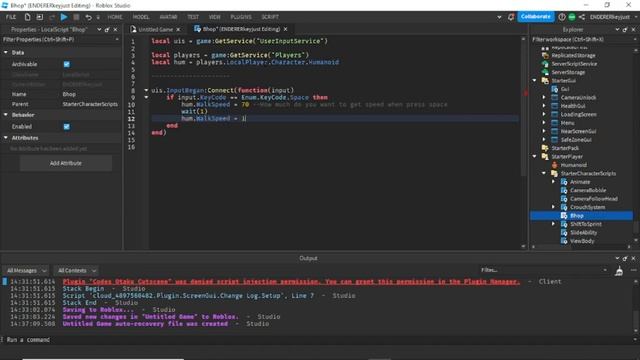Open the ENDERERkeyjust account dropdown
The height and width of the screenshot is (360, 640).
click(613, 17)
